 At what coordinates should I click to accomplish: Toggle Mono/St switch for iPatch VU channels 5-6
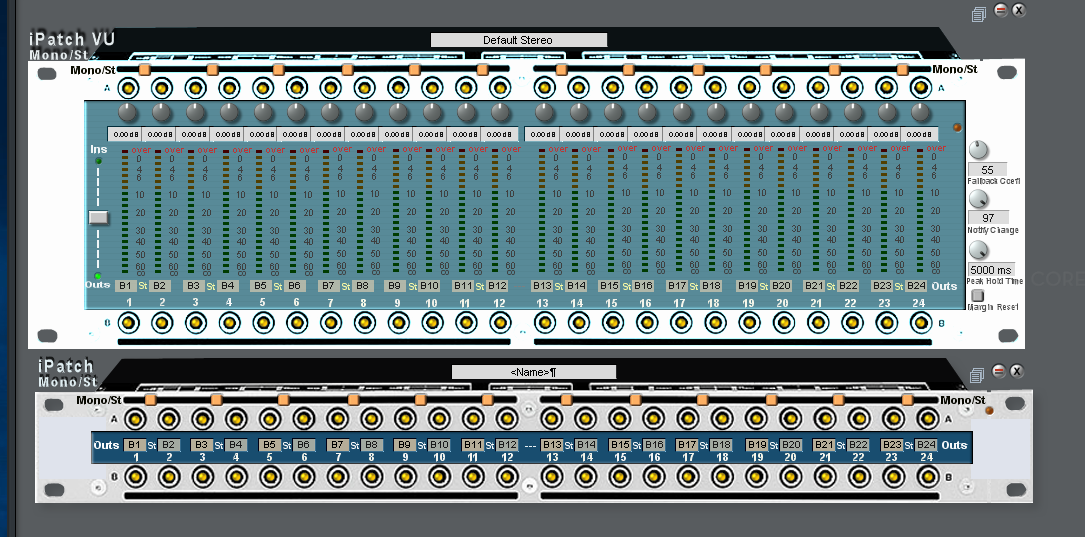[x=279, y=70]
